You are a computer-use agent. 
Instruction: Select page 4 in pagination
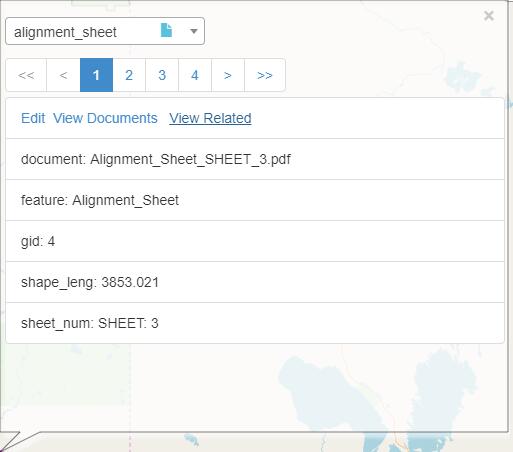[x=195, y=75]
